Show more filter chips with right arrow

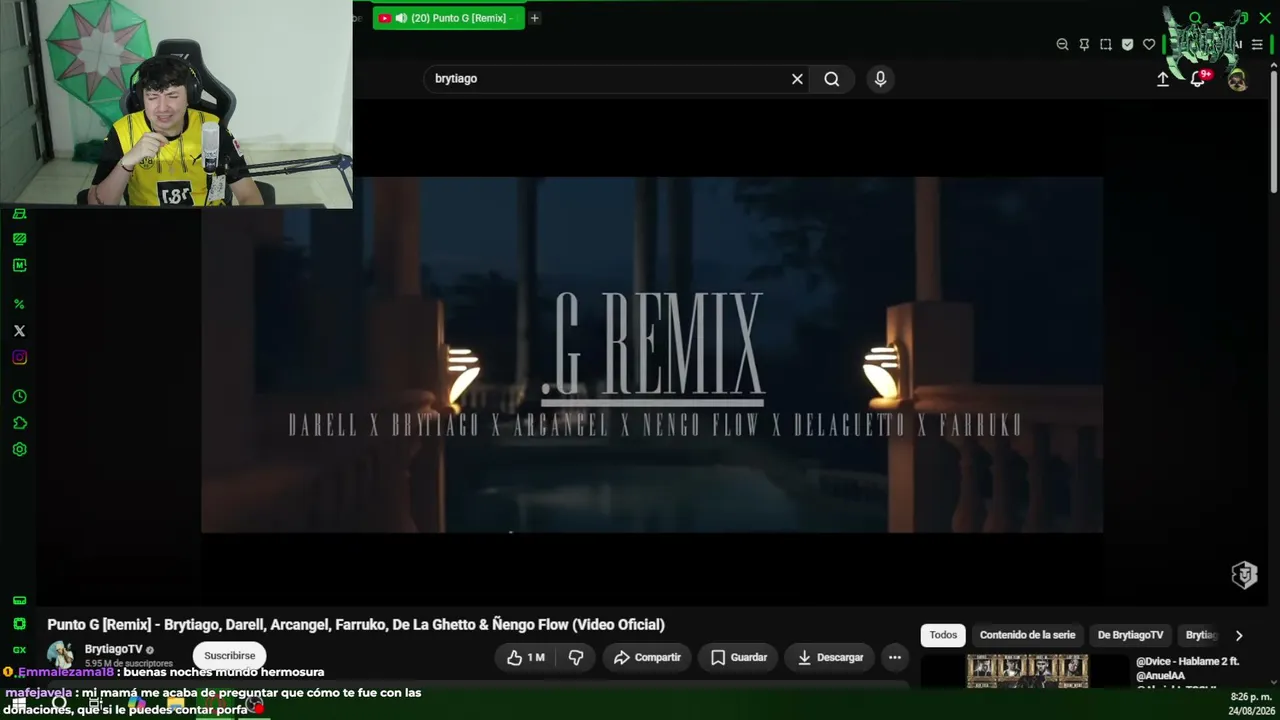[x=1239, y=635]
